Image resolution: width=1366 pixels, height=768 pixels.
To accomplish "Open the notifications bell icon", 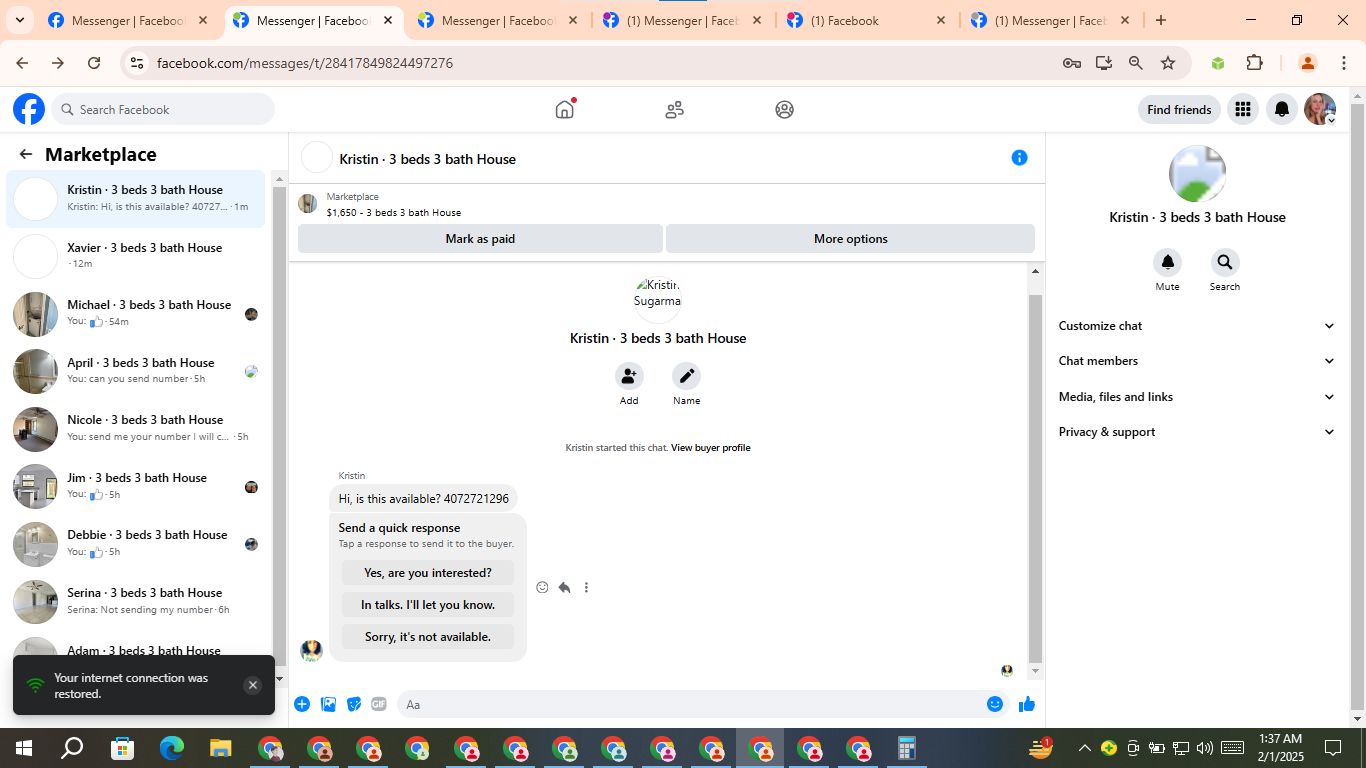I will pyautogui.click(x=1282, y=109).
